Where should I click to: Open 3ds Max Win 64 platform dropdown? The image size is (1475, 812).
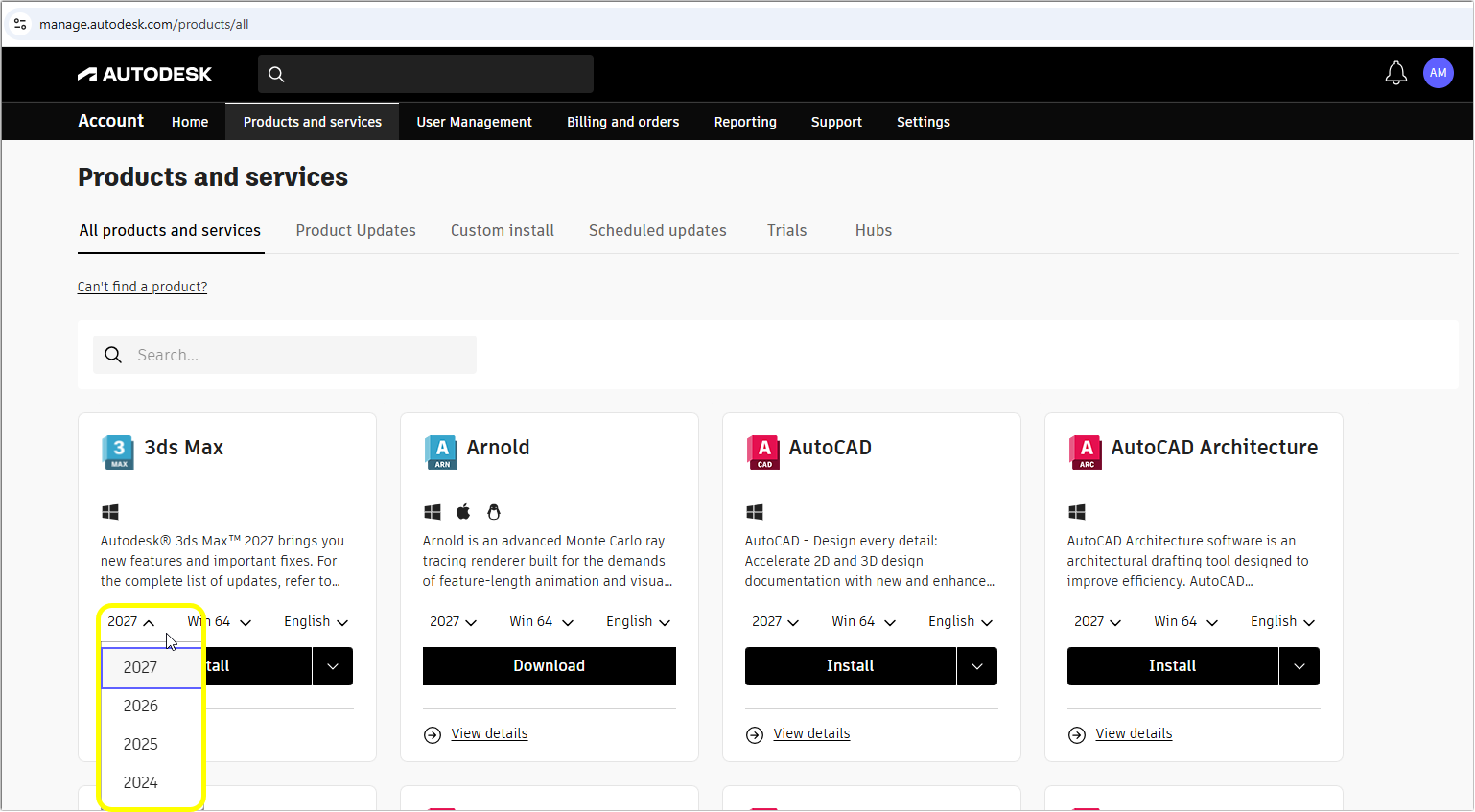pyautogui.click(x=220, y=622)
